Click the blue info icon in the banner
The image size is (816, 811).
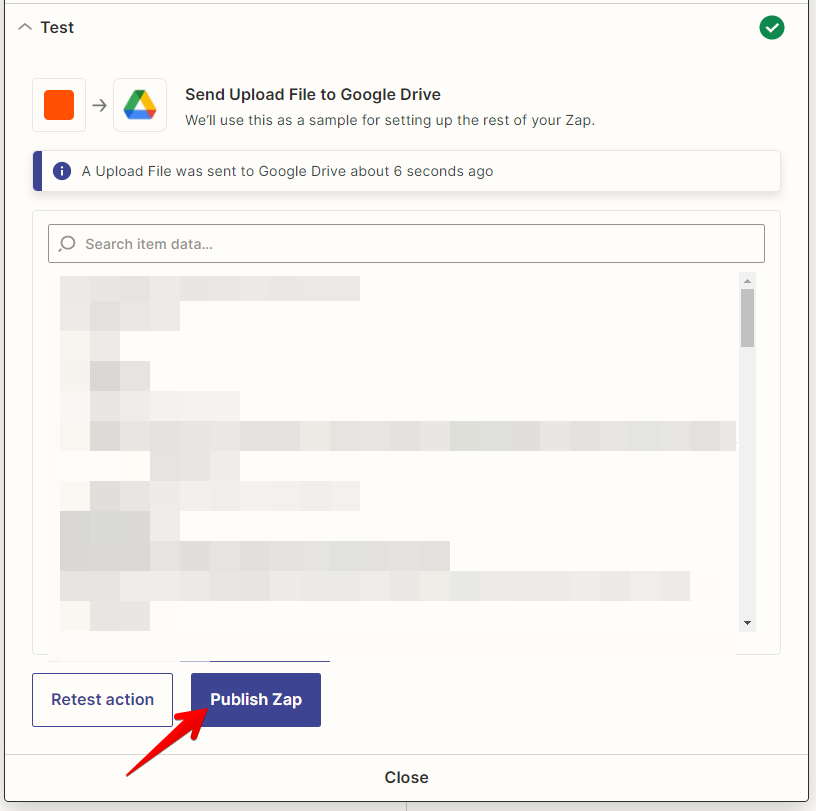click(x=61, y=170)
